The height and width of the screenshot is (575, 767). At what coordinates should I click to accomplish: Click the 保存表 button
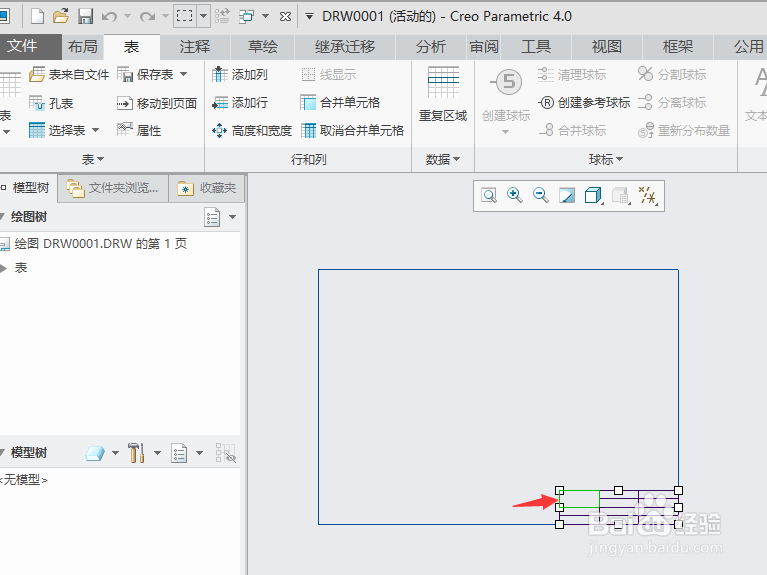point(145,74)
